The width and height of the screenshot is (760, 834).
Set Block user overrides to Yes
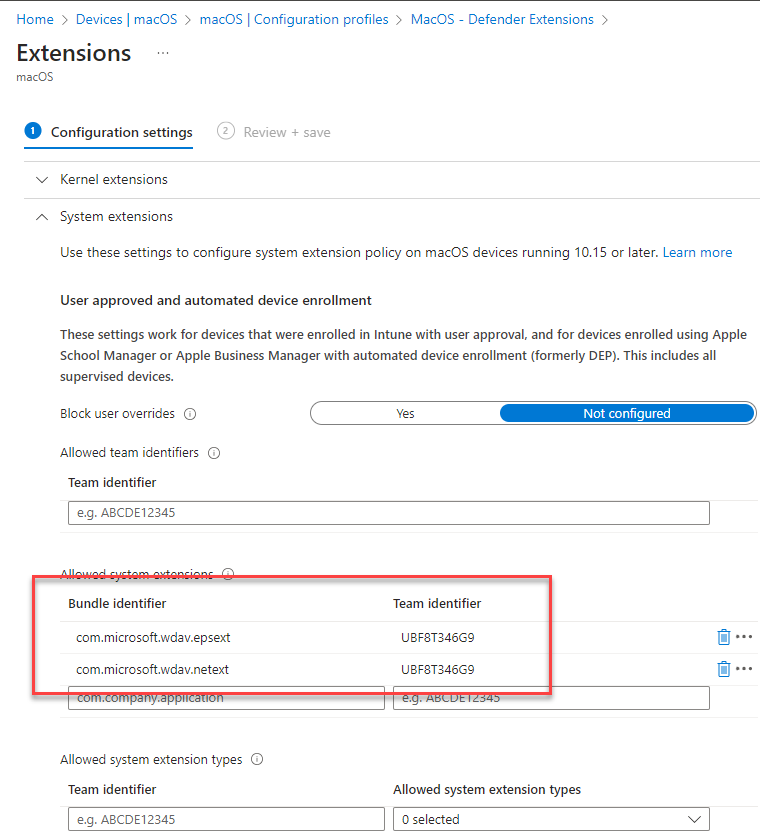click(405, 413)
